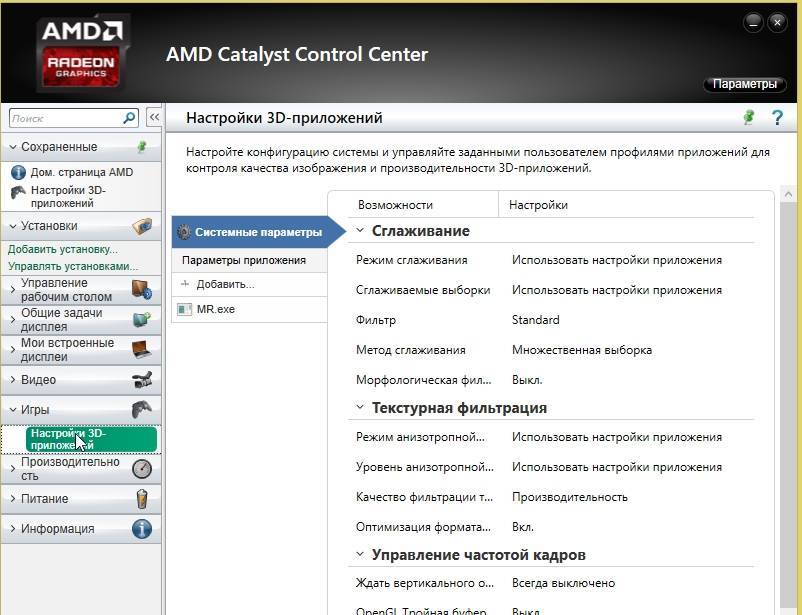The height and width of the screenshot is (615, 802).
Task: Change the Уровень анизотропной value
Action: click(617, 467)
